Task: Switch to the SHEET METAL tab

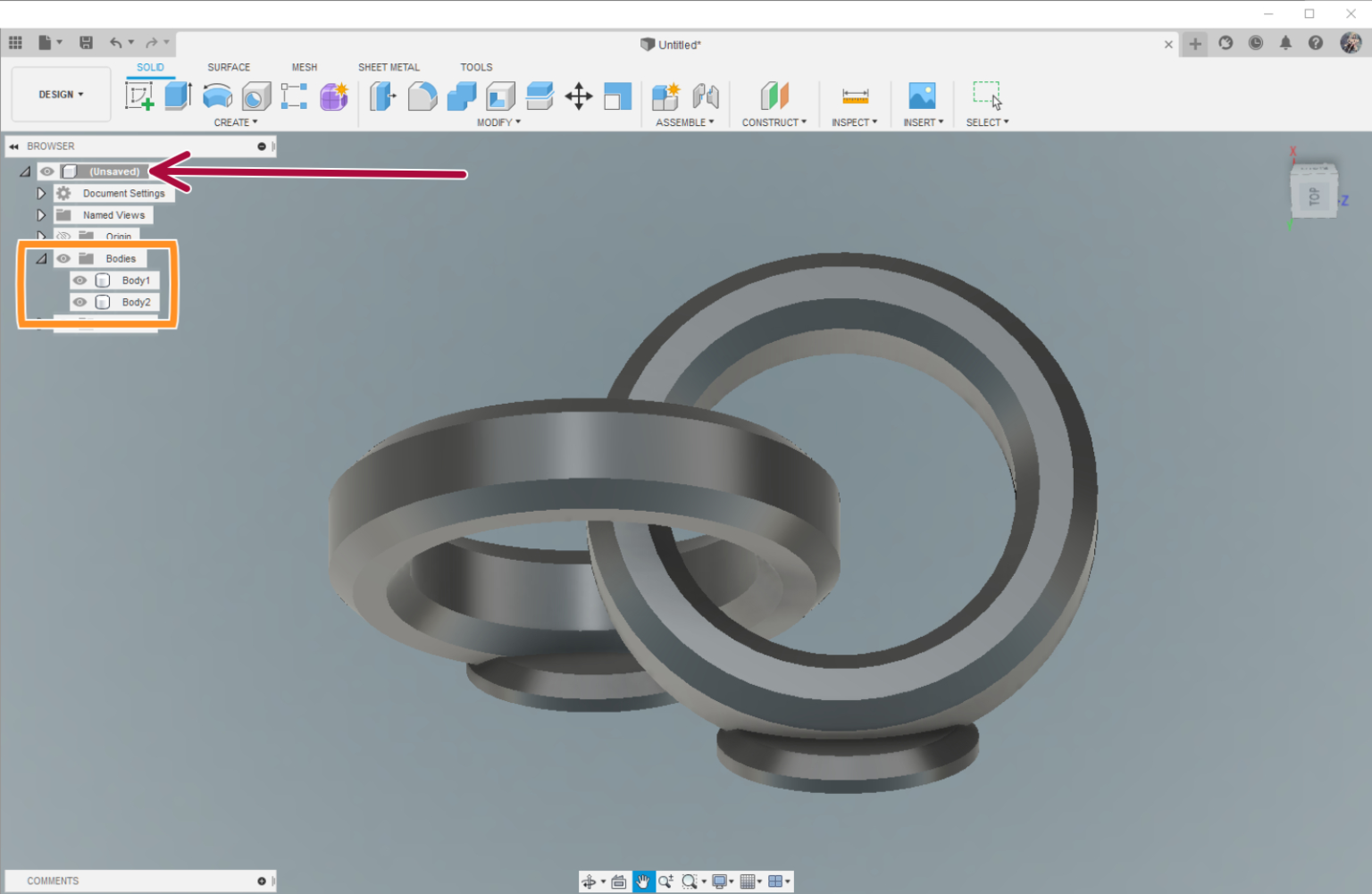Action: [389, 68]
